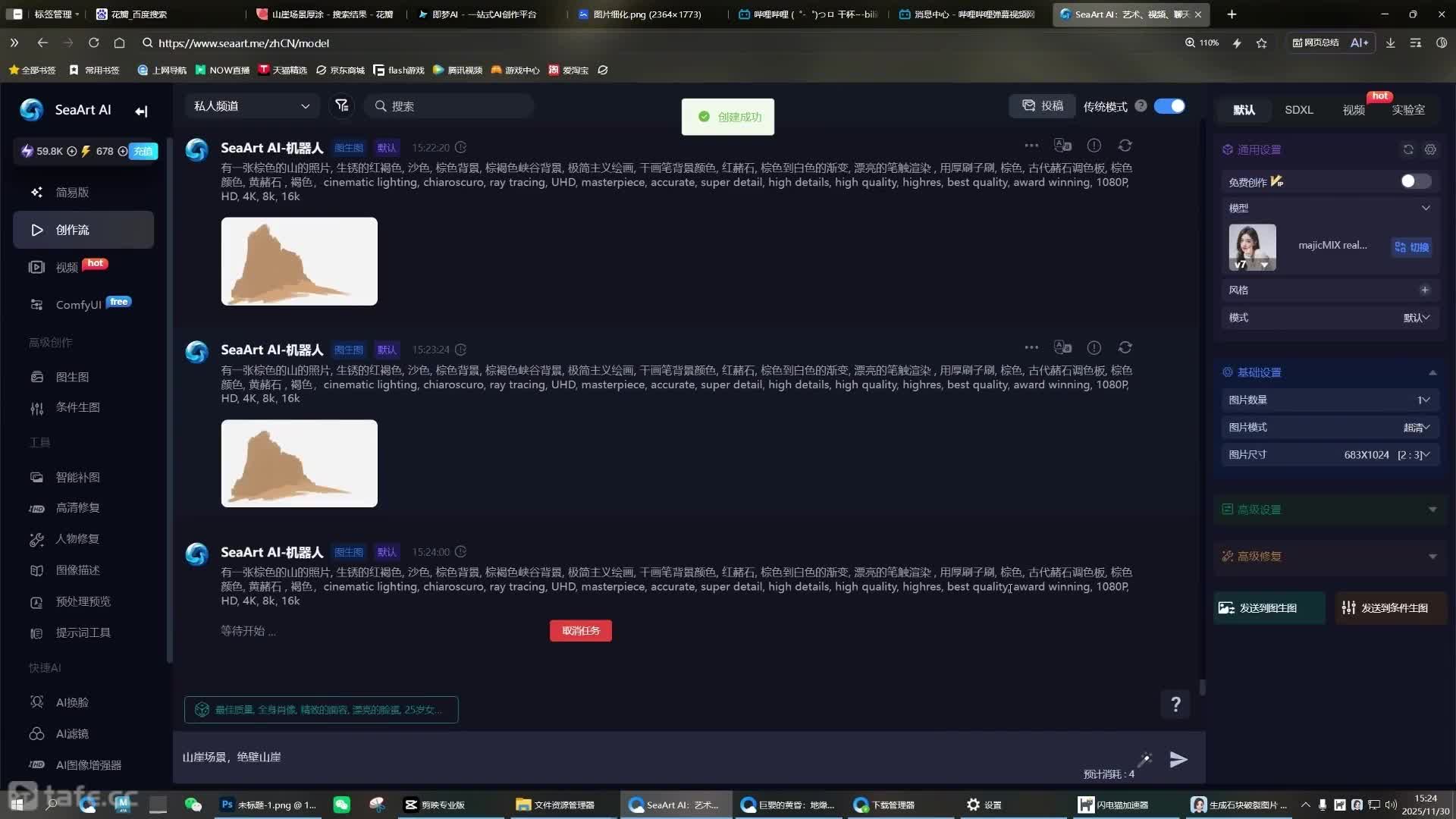The height and width of the screenshot is (819, 1456).
Task: Select the 高清修复 repair tool
Action: tap(77, 507)
